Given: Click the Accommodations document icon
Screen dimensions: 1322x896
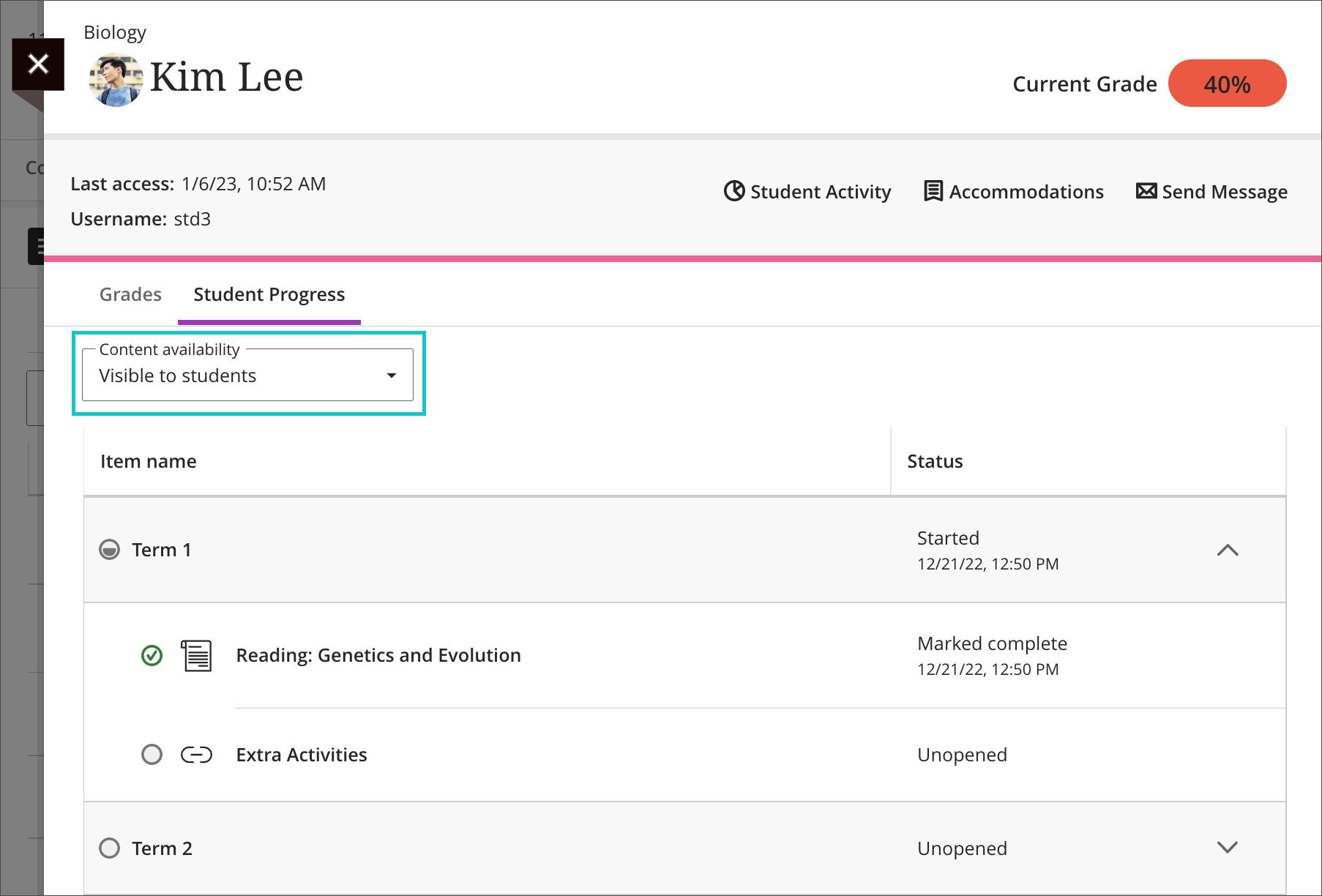Looking at the screenshot, I should 933,191.
